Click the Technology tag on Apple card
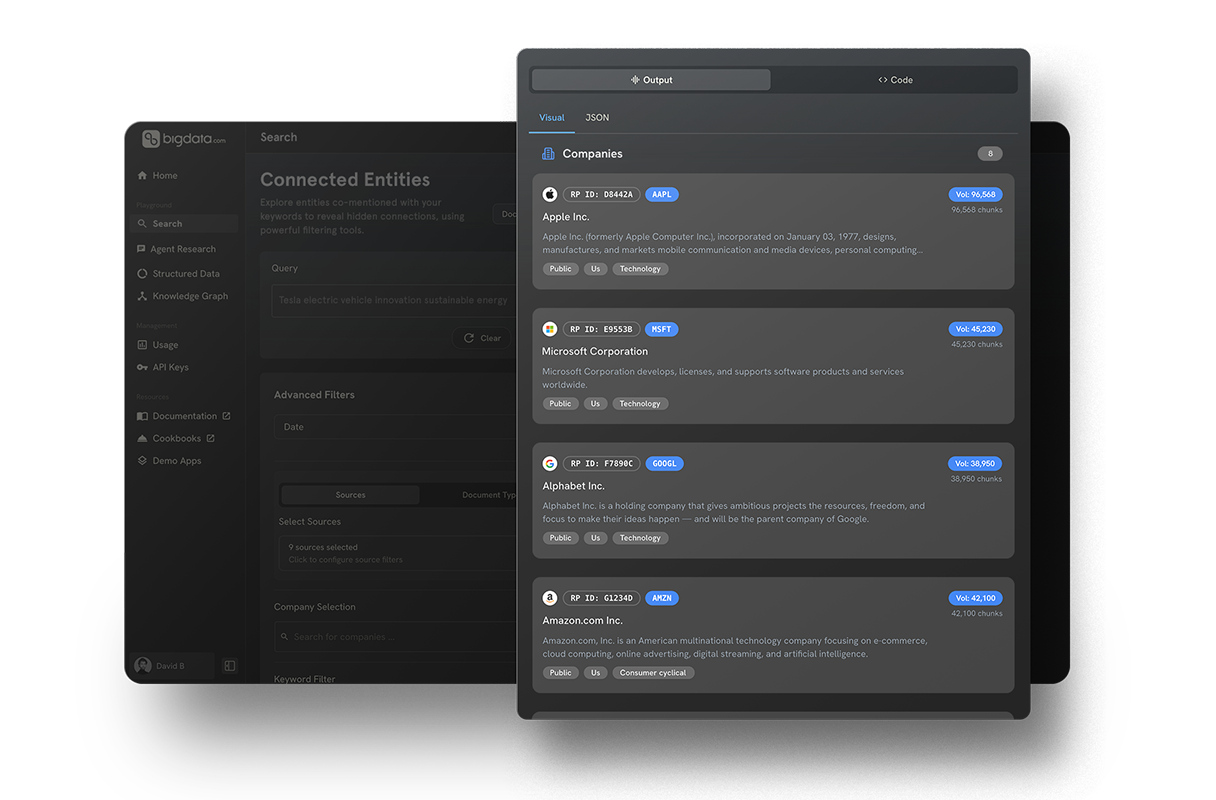The image size is (1216, 800). click(640, 269)
